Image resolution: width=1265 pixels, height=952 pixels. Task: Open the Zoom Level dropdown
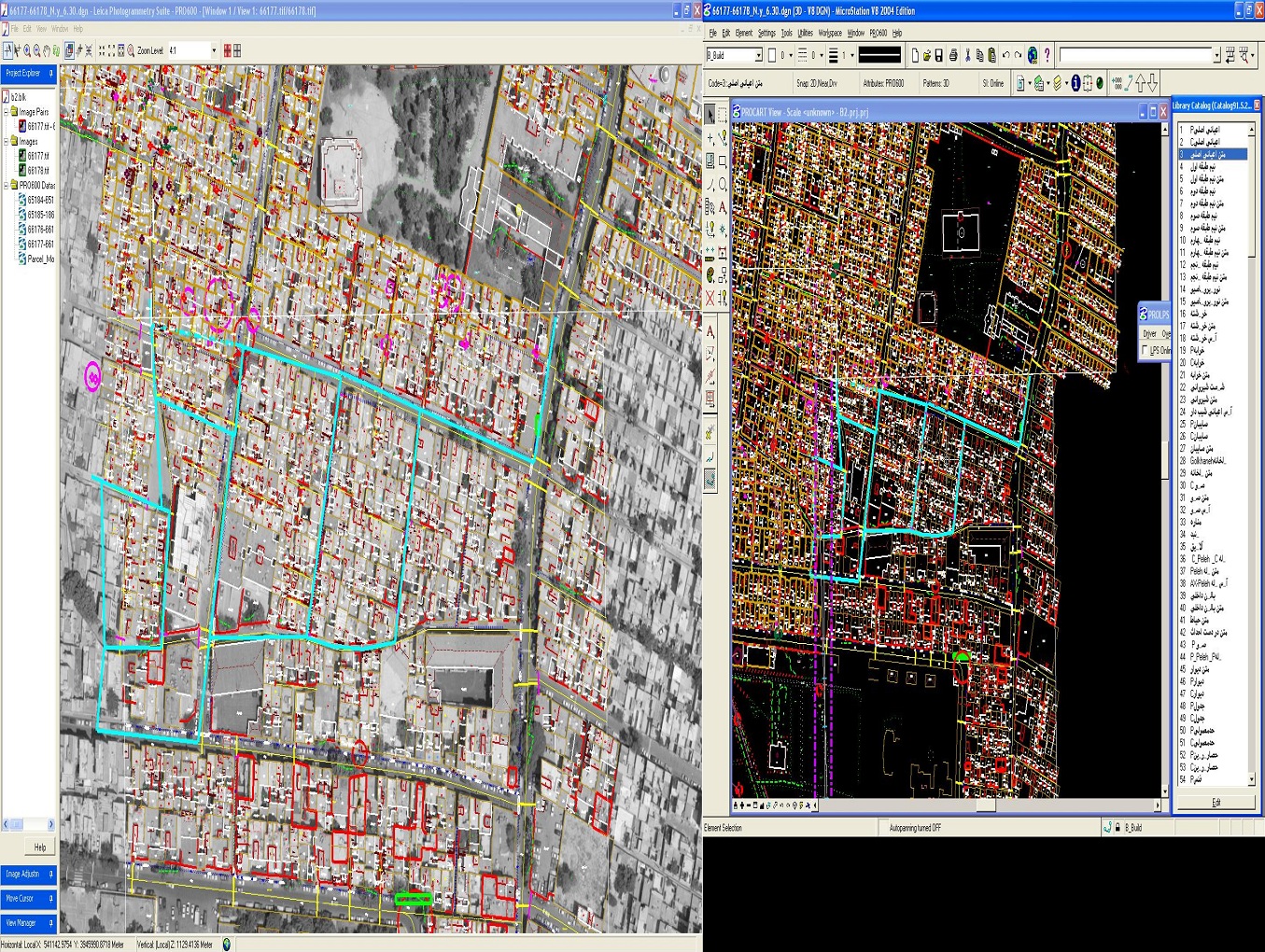[x=214, y=50]
